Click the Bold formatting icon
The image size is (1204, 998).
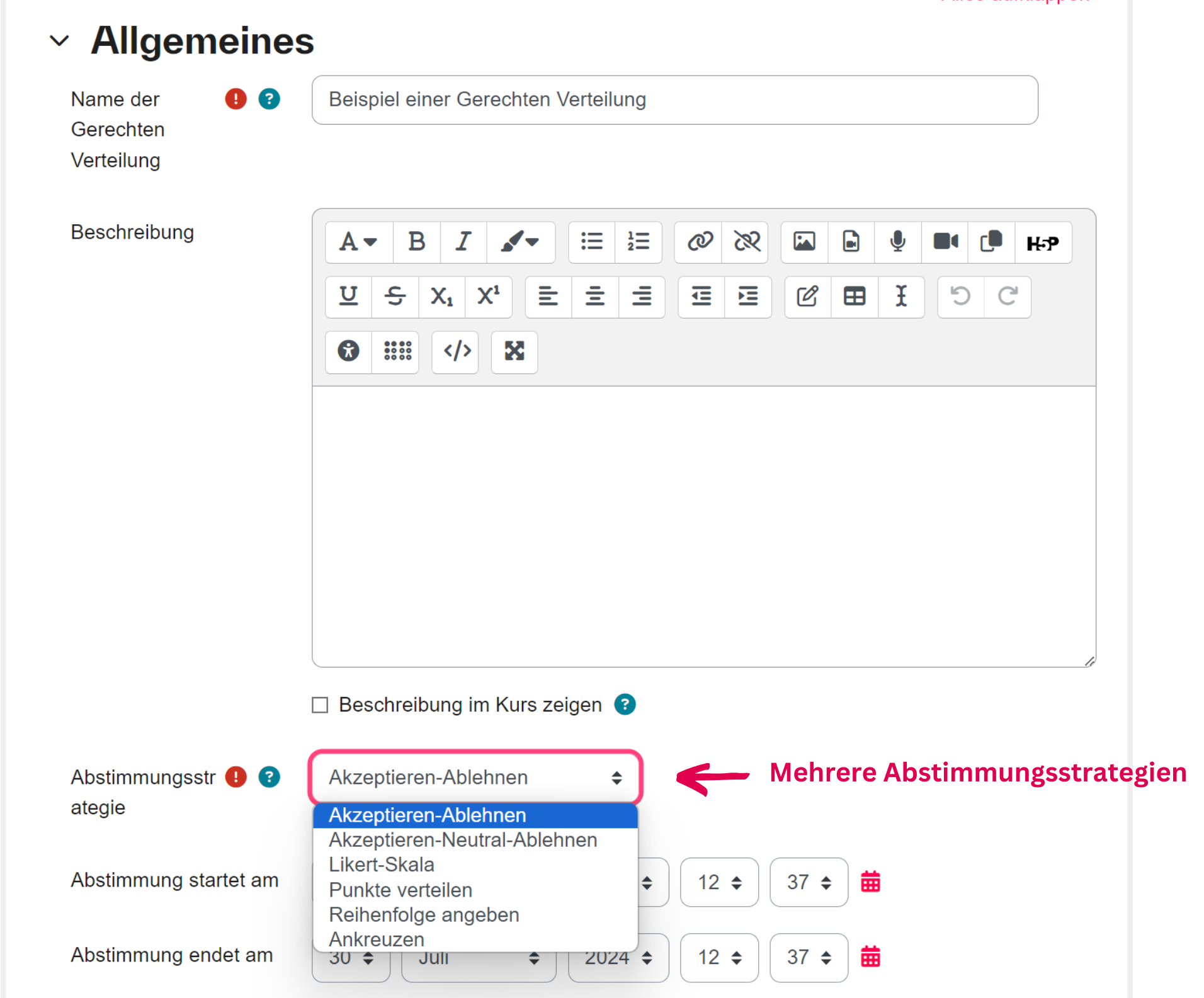tap(416, 242)
